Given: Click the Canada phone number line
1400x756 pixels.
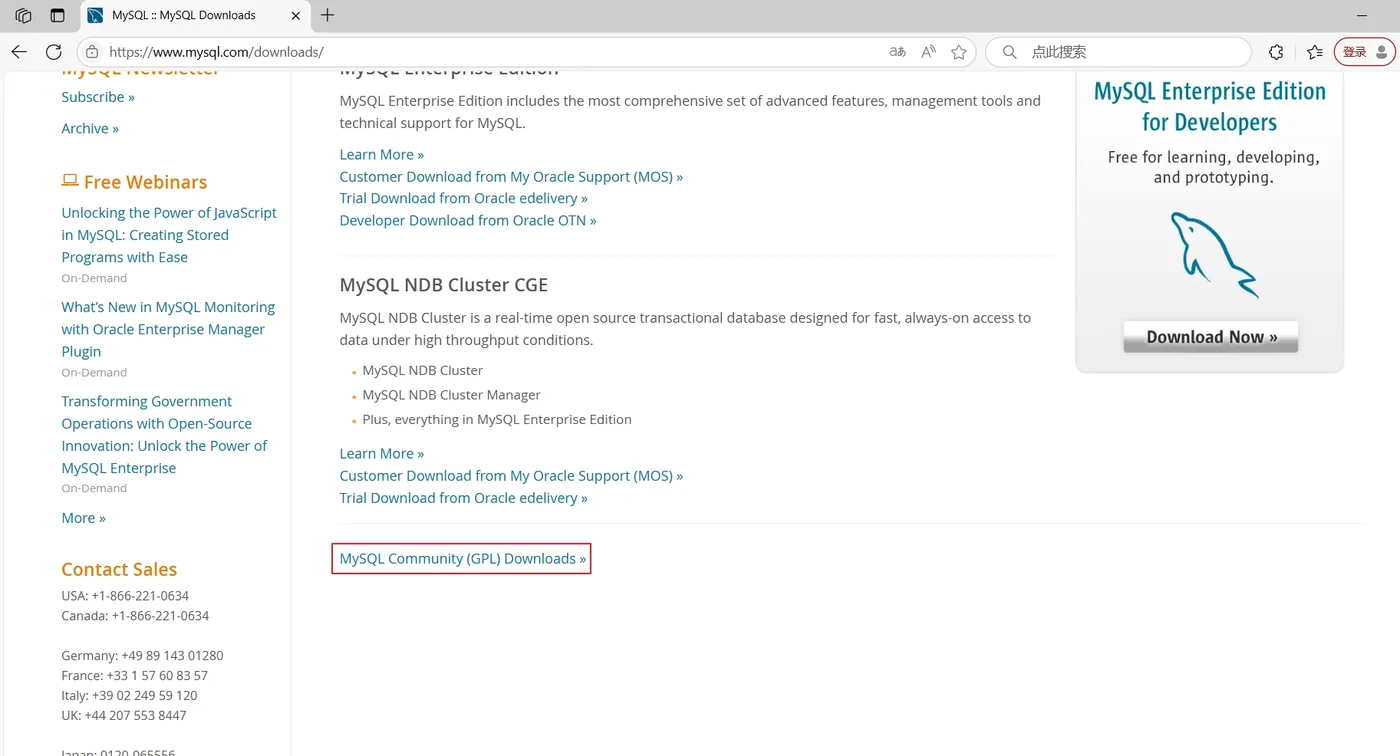Looking at the screenshot, I should [x=135, y=615].
